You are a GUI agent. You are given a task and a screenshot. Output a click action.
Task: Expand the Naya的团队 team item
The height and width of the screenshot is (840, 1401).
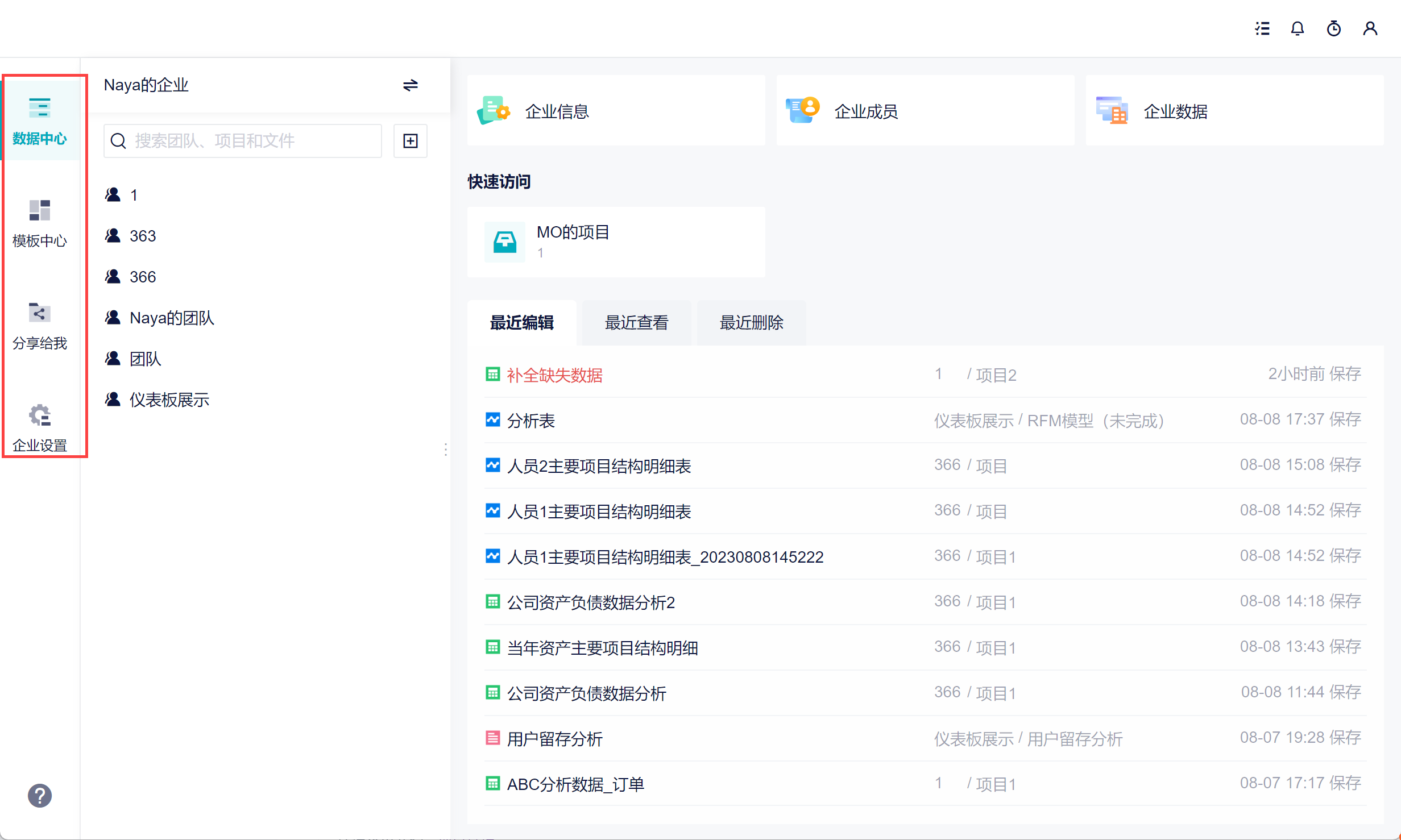pyautogui.click(x=172, y=318)
